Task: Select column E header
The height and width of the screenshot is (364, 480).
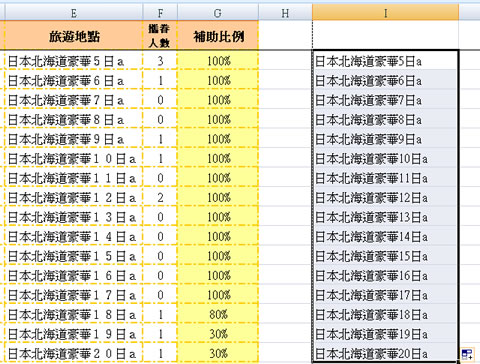Action: point(74,13)
